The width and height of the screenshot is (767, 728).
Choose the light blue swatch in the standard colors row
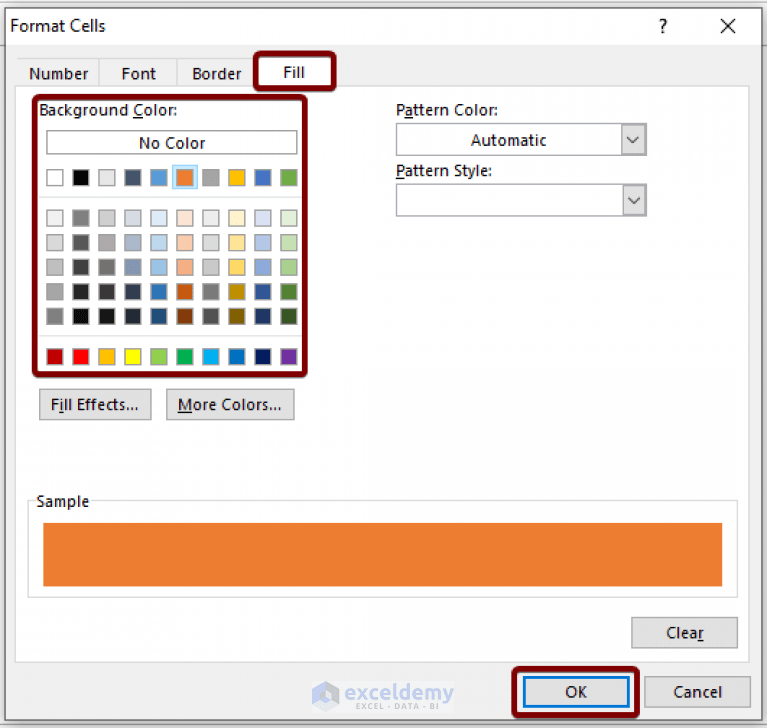(211, 357)
